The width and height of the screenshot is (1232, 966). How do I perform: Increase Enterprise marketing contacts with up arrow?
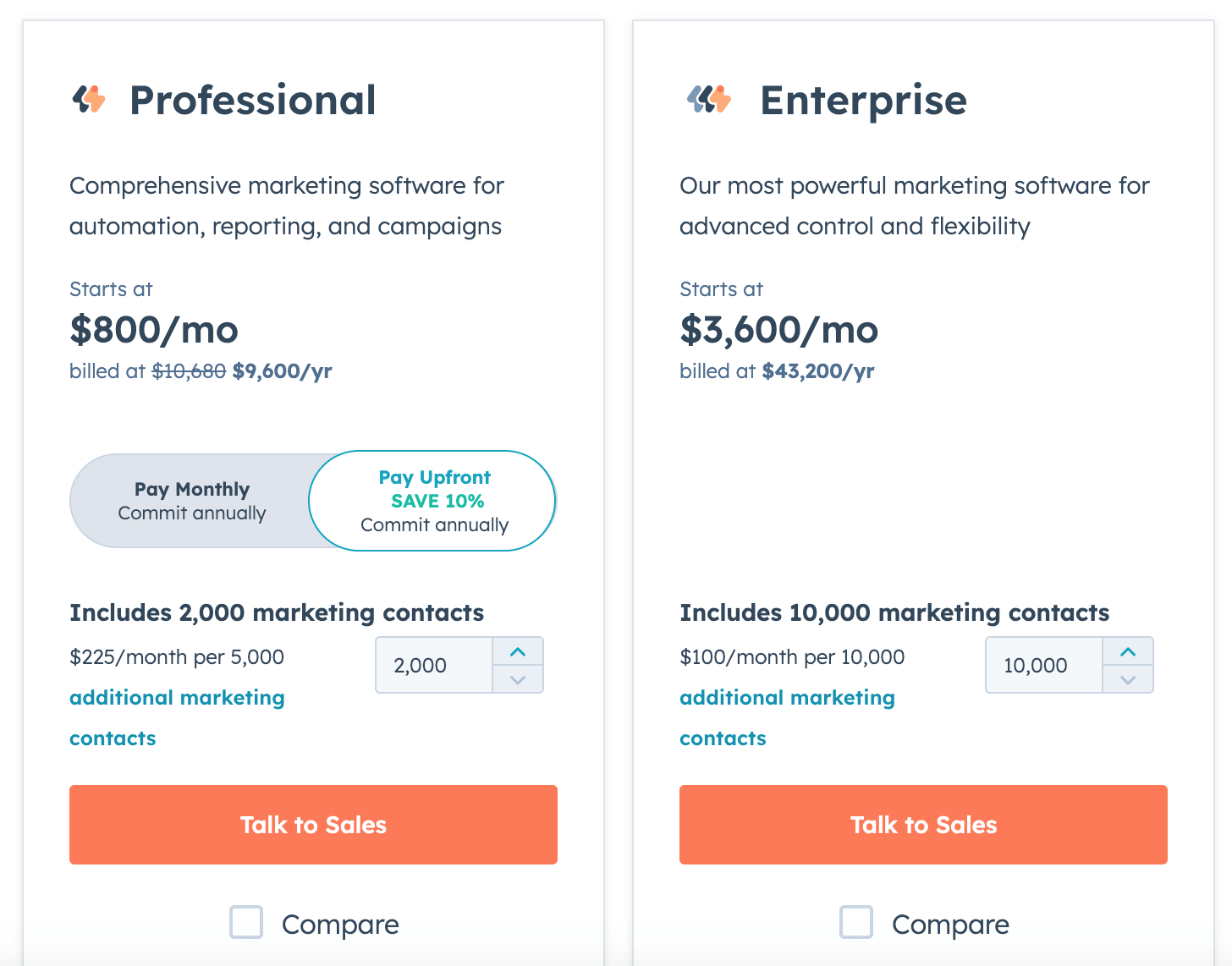tap(1128, 652)
